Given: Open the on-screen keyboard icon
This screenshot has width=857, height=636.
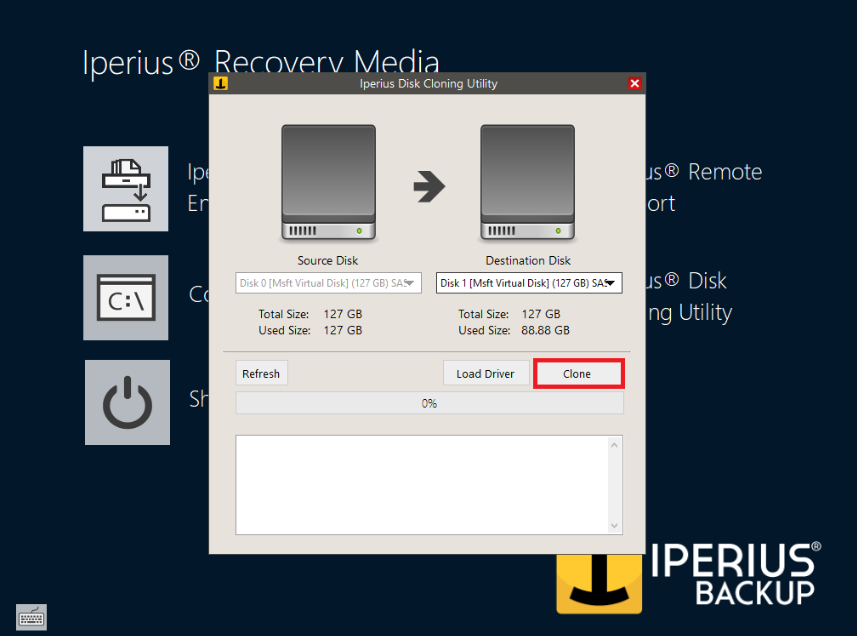Looking at the screenshot, I should pos(30,617).
